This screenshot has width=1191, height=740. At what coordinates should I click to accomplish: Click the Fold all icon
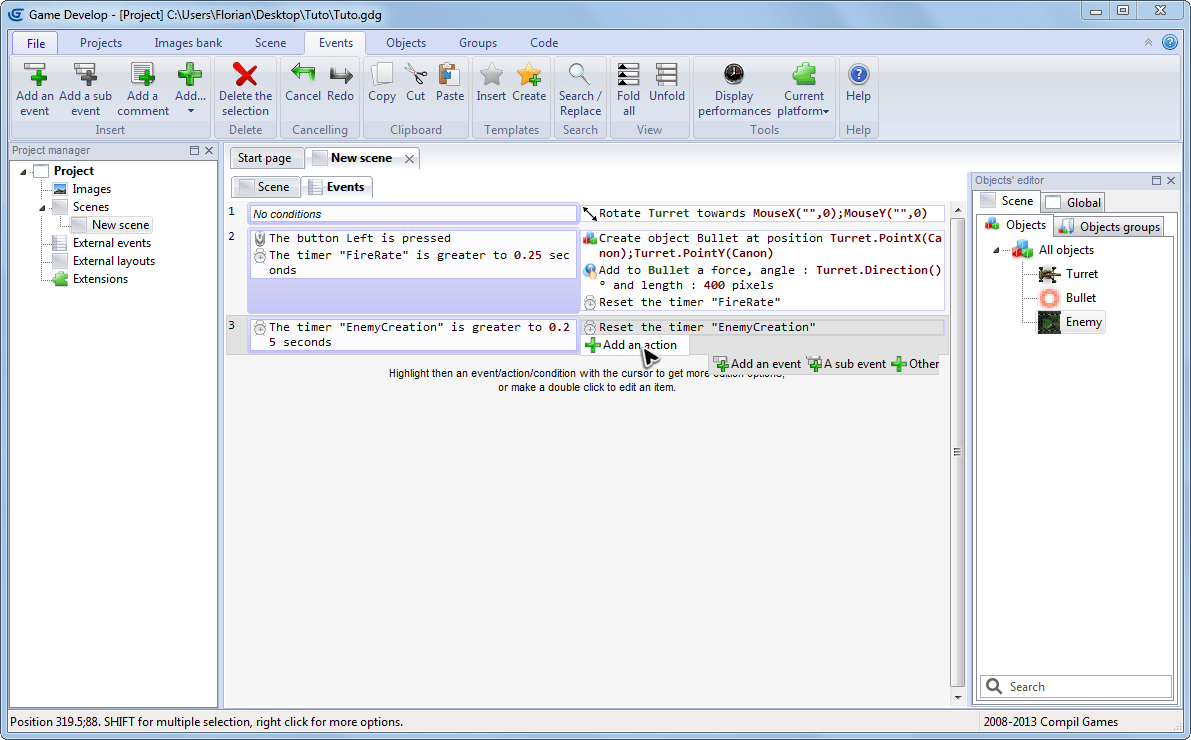(x=628, y=76)
